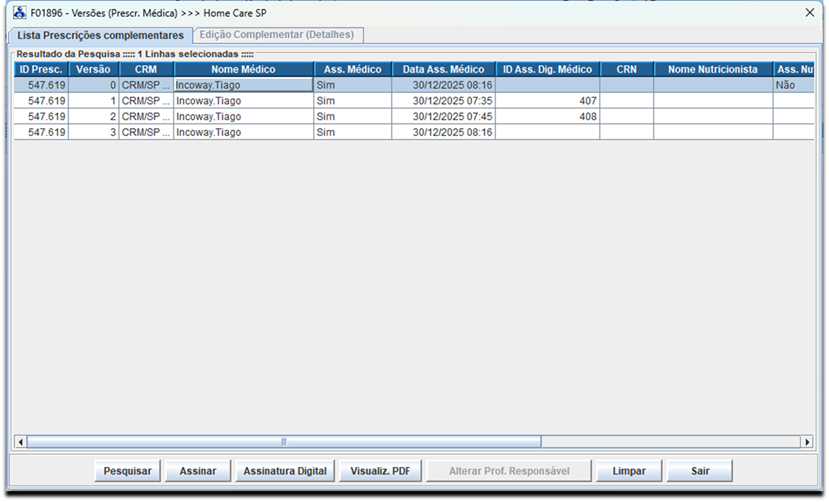Click the horizontal scrollbar right arrow

(806, 442)
